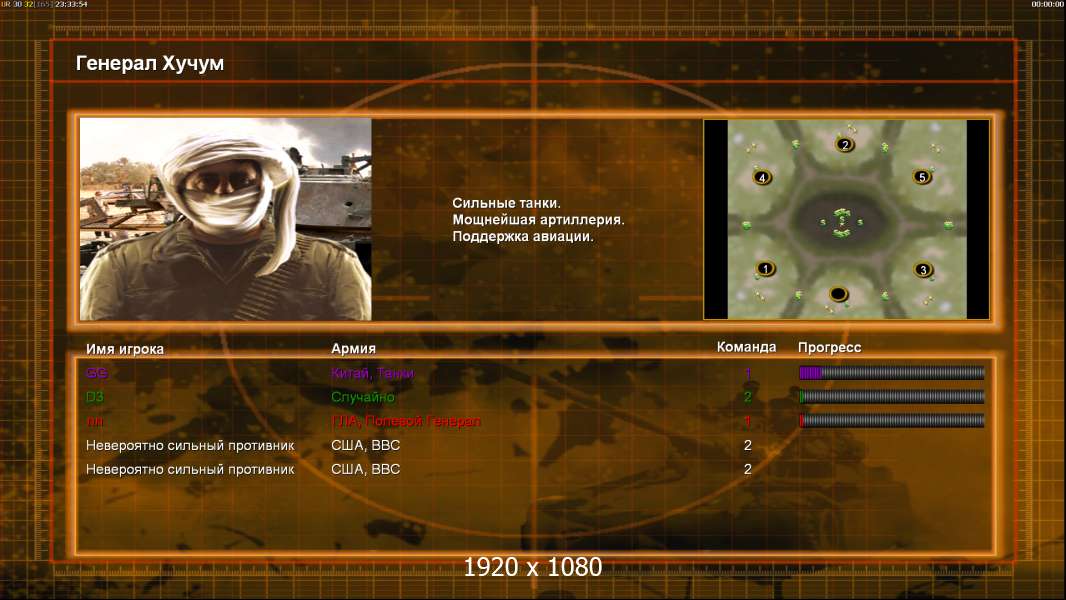Viewport: 1066px width, 600px height.
Task: Select start position 2 on the map
Action: click(x=844, y=144)
